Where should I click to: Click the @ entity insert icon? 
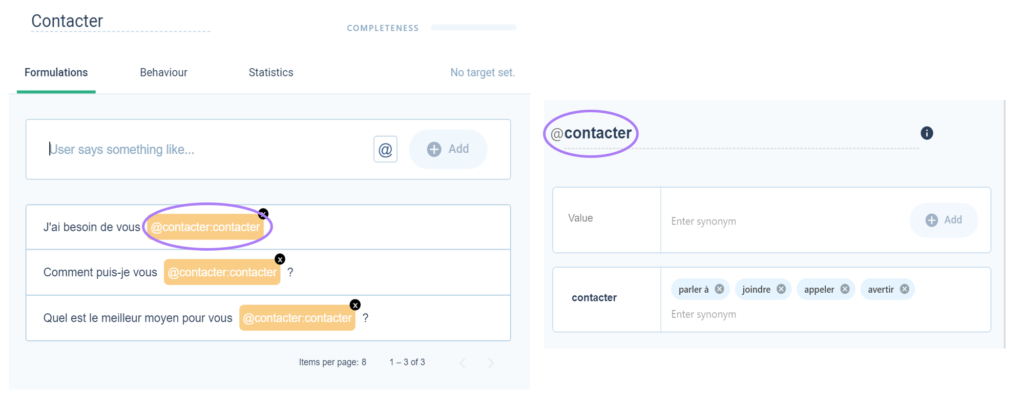point(385,150)
